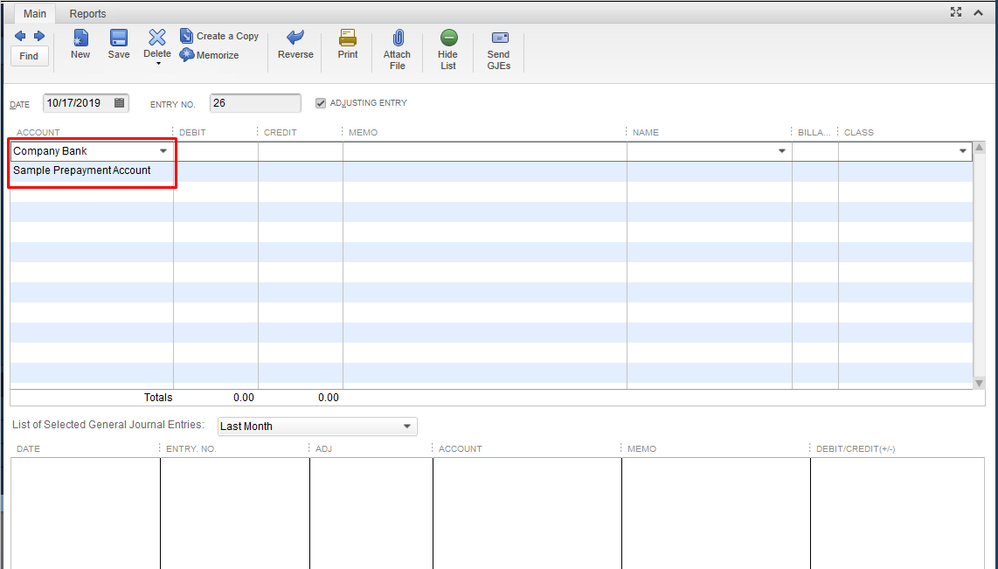
Task: Switch to the Main tab
Action: pos(34,13)
